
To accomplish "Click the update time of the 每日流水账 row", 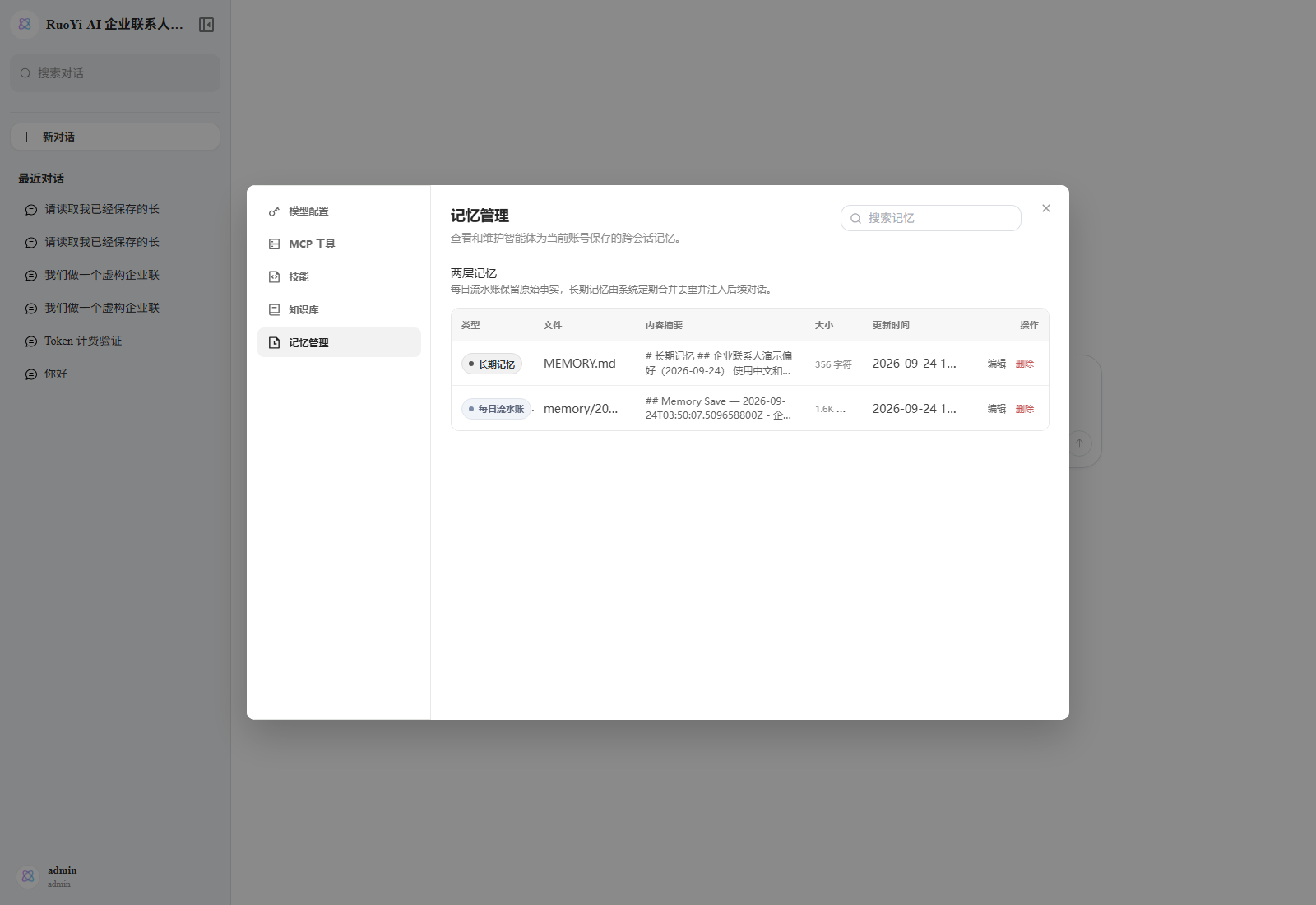I will point(915,409).
